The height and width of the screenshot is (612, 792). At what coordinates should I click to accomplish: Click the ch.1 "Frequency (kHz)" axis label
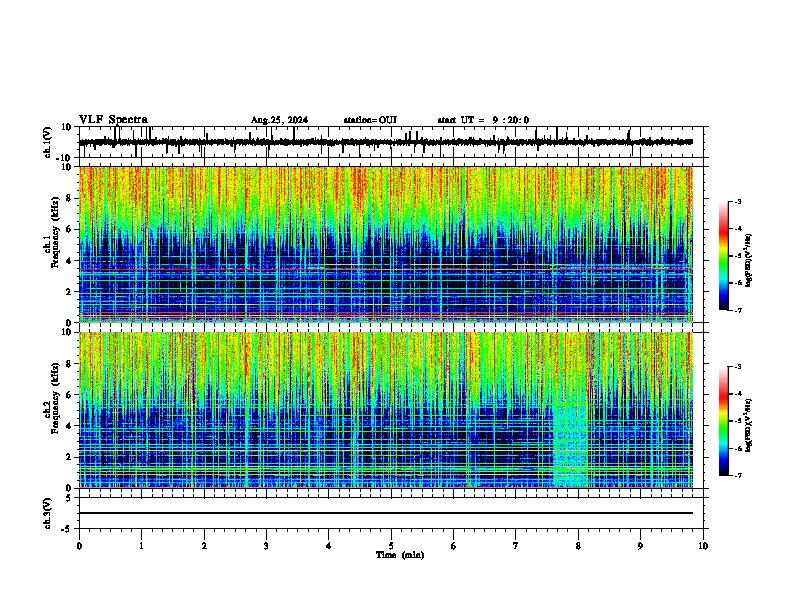(x=56, y=232)
